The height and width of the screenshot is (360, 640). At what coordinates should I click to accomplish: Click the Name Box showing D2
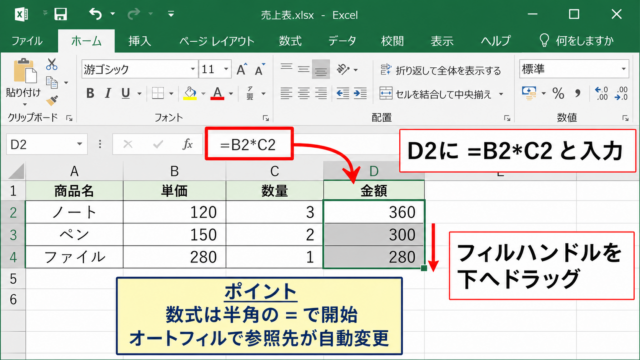tap(47, 144)
